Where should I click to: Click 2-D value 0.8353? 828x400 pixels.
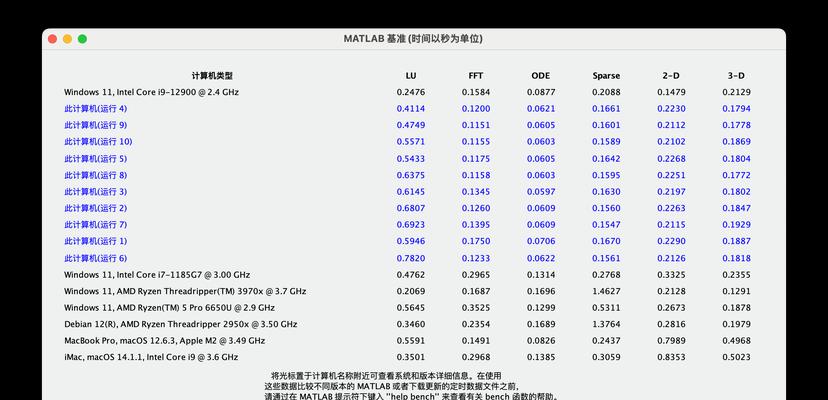[671, 357]
